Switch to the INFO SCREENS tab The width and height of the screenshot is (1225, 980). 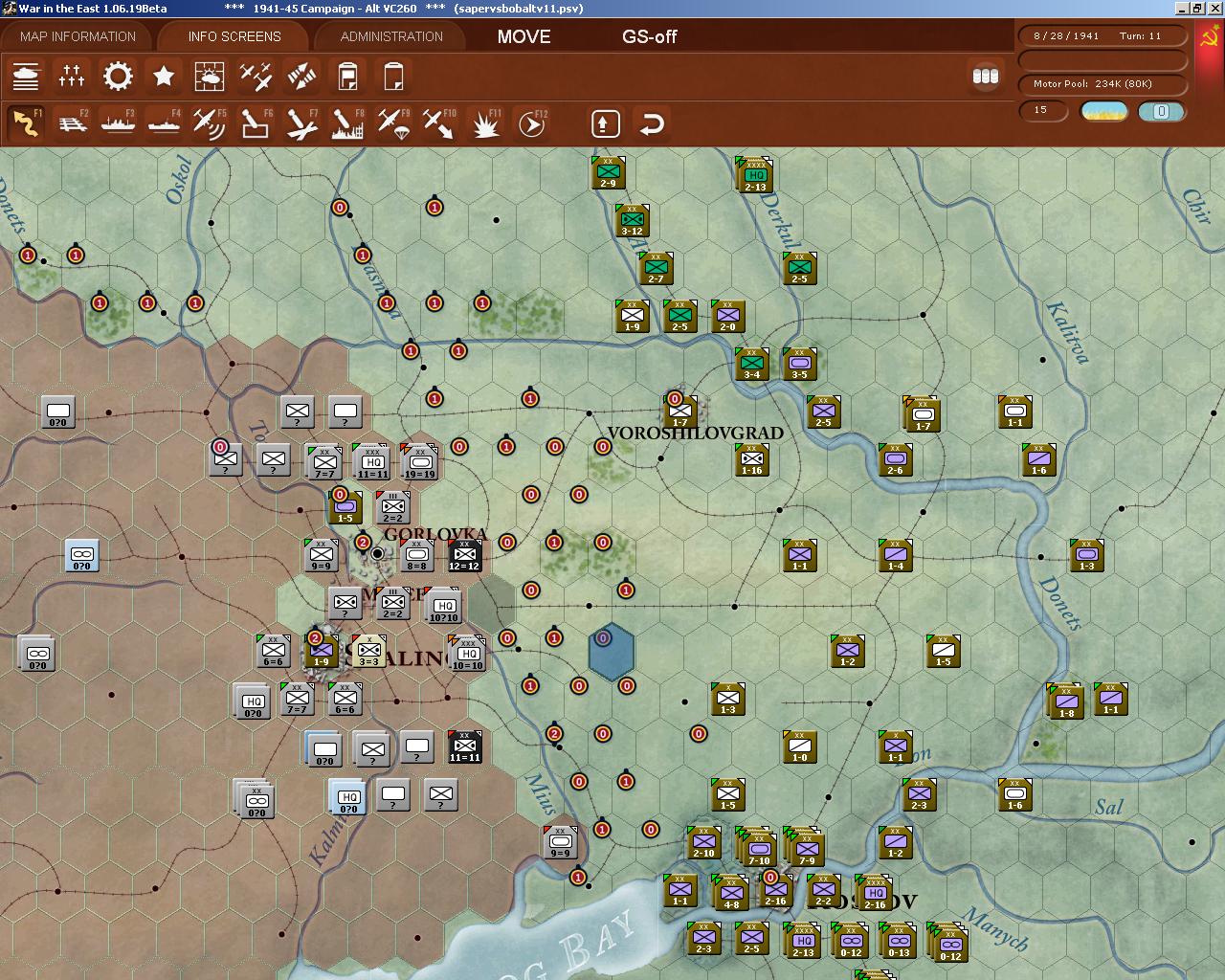click(234, 36)
